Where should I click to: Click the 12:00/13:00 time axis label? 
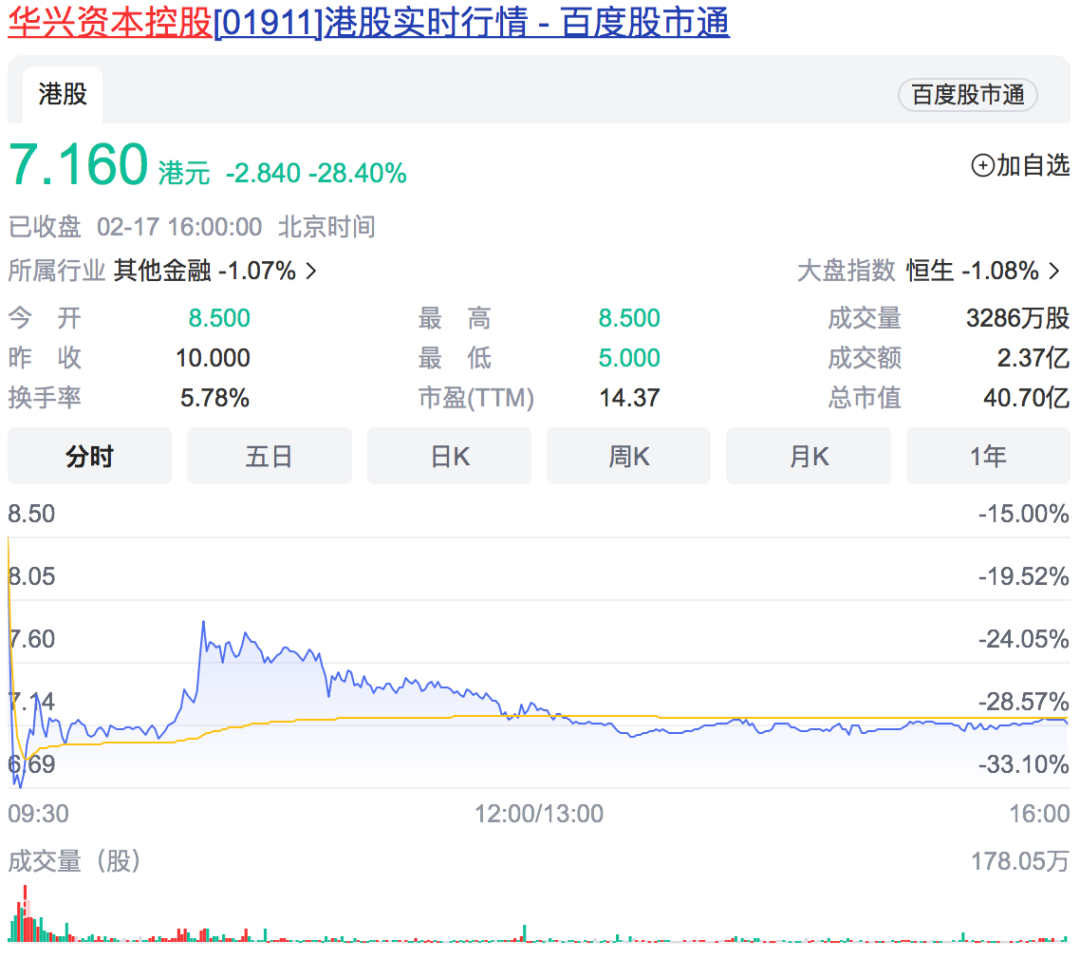(x=539, y=814)
